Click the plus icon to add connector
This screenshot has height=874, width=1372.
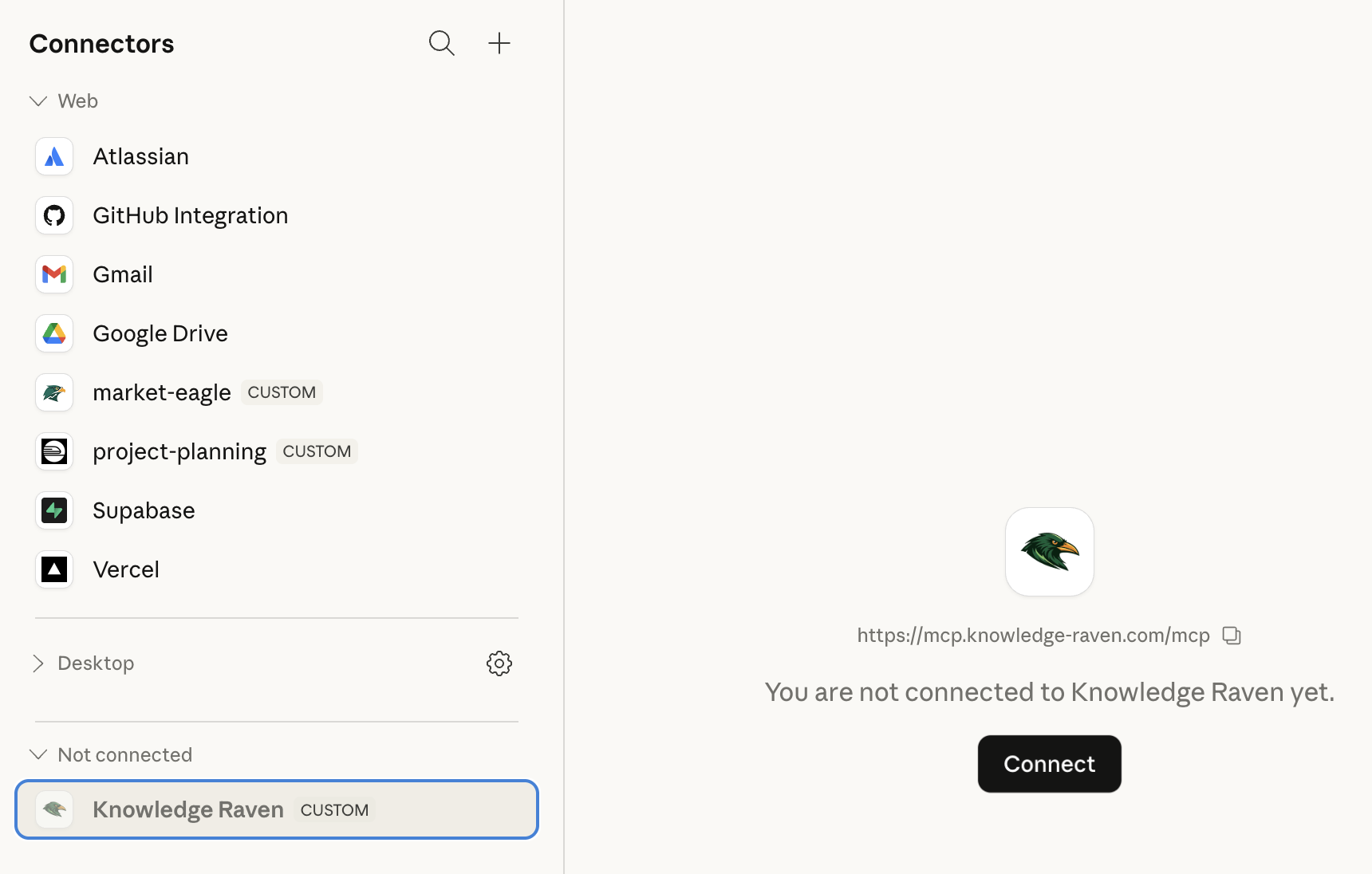click(x=499, y=43)
